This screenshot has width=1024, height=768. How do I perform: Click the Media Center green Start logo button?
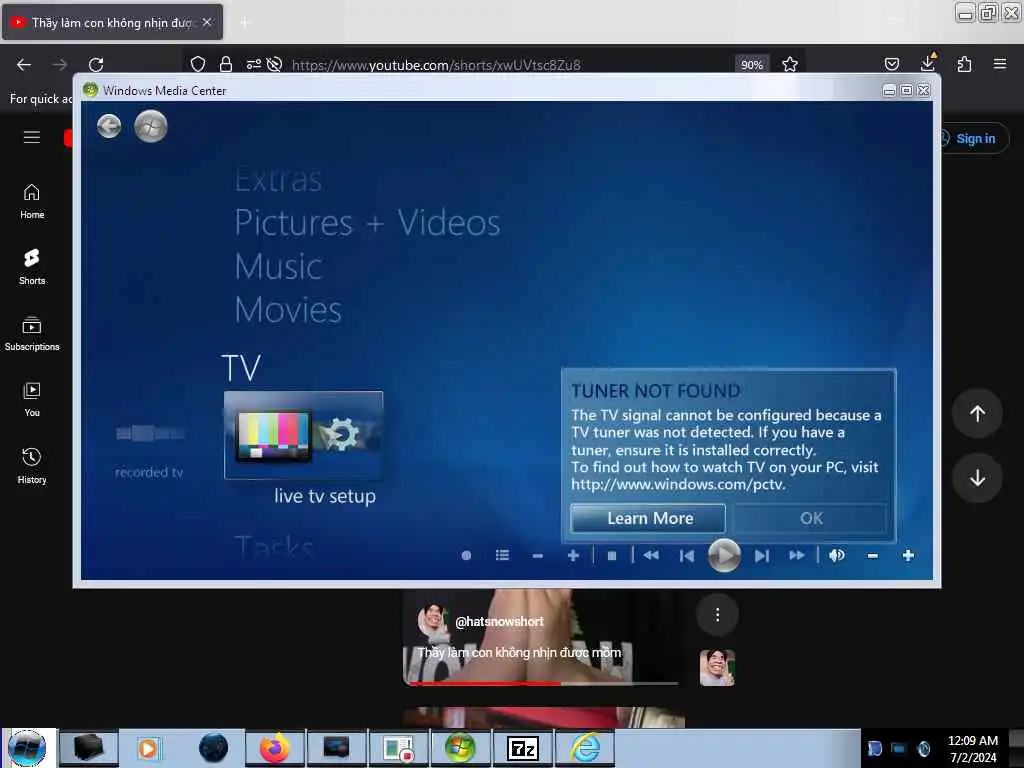click(x=151, y=126)
